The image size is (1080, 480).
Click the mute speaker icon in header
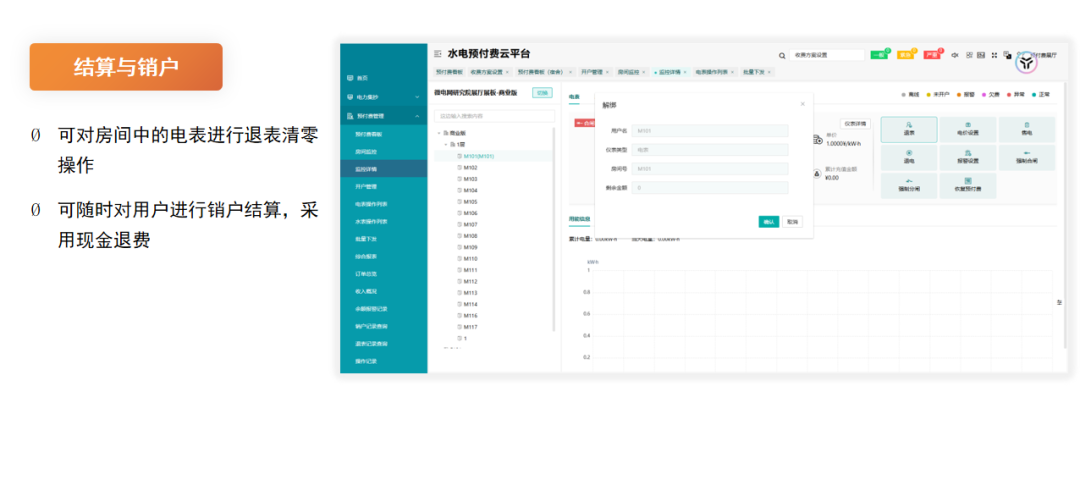point(954,55)
